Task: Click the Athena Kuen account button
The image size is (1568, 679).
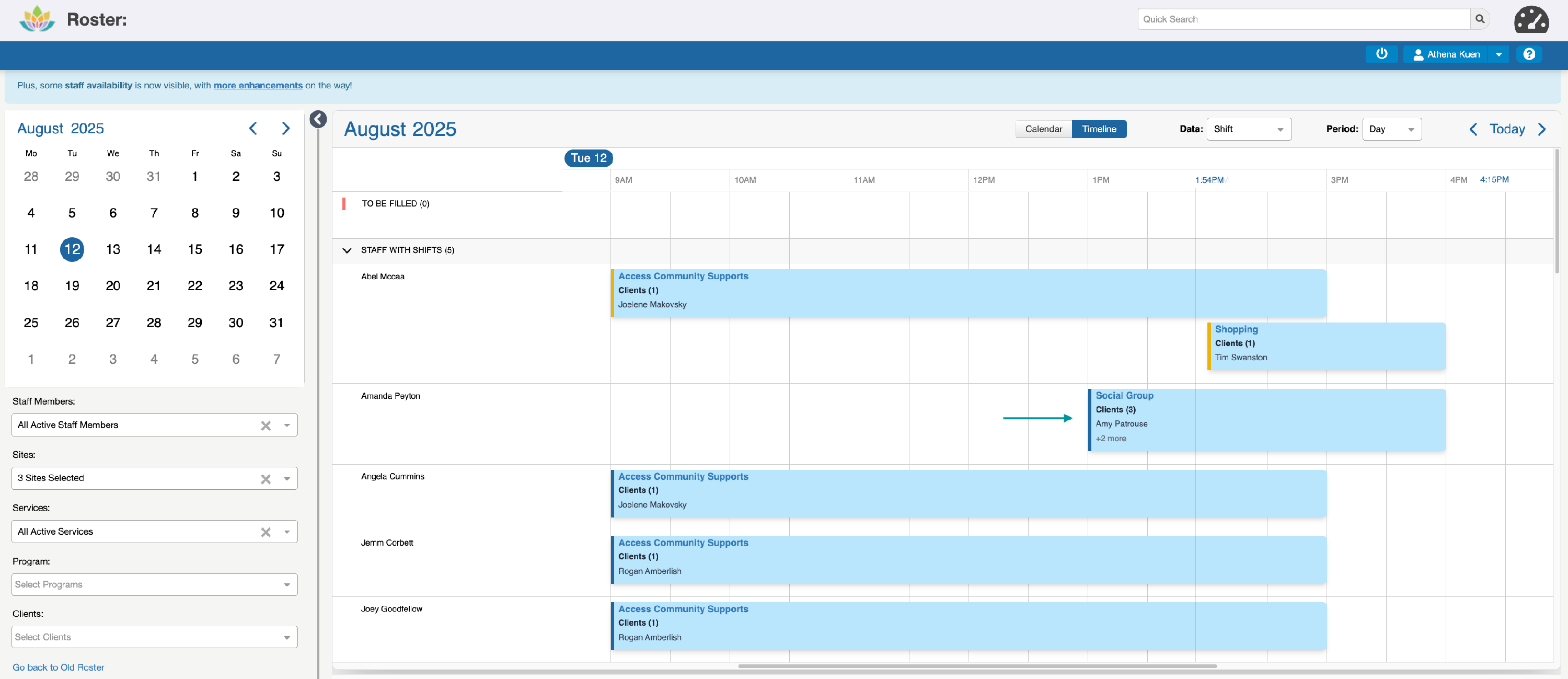Action: (x=1446, y=54)
